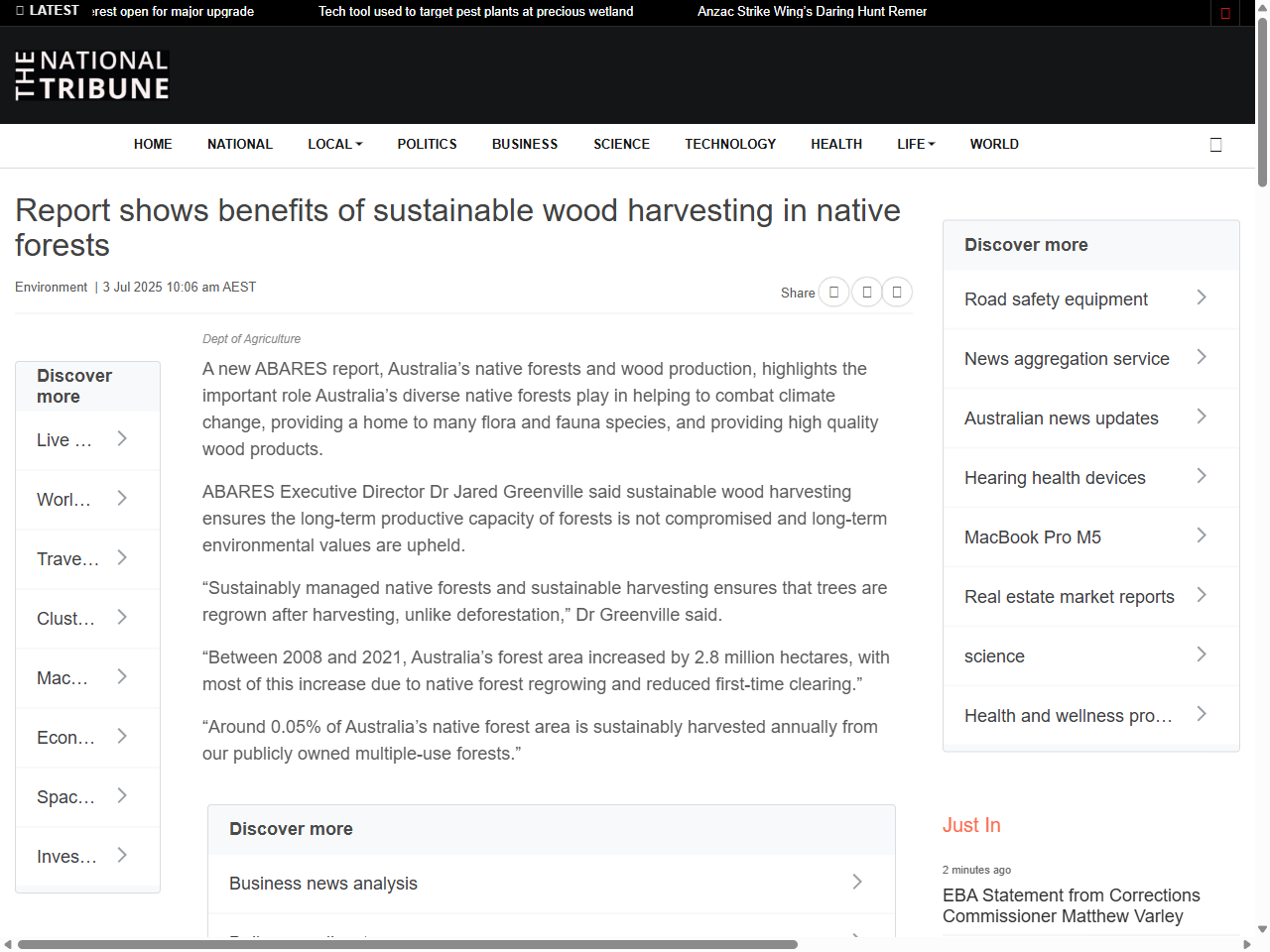1270x952 pixels.
Task: Click chevron beside Business news analysis
Action: (x=857, y=882)
